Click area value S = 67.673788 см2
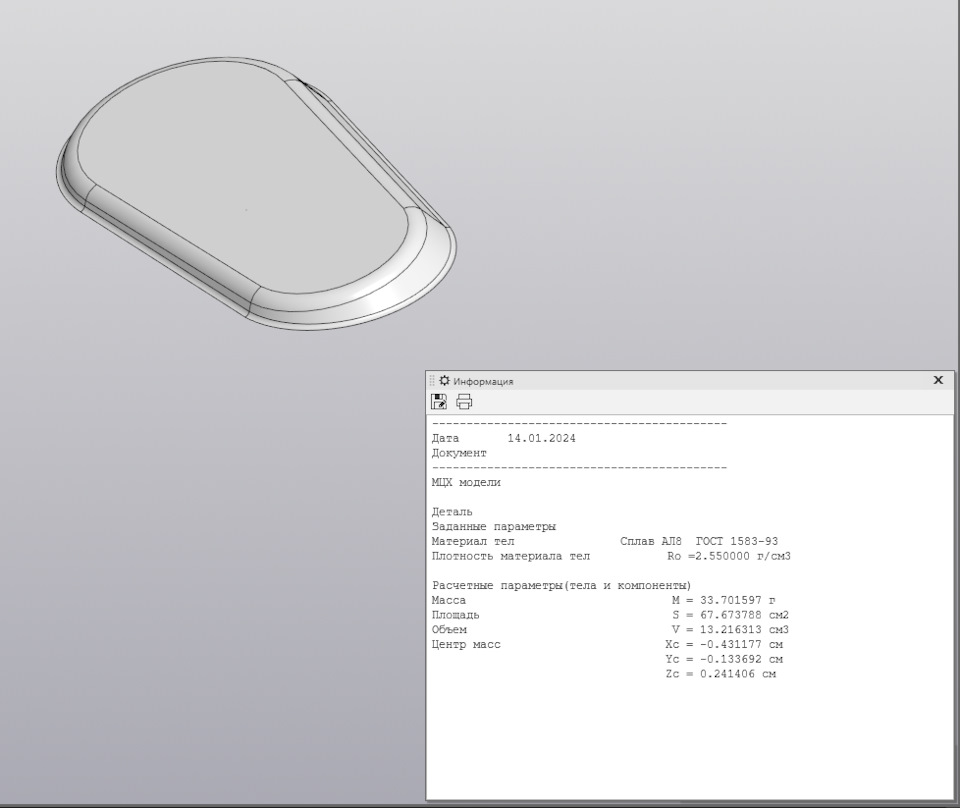This screenshot has height=808, width=960. click(730, 615)
